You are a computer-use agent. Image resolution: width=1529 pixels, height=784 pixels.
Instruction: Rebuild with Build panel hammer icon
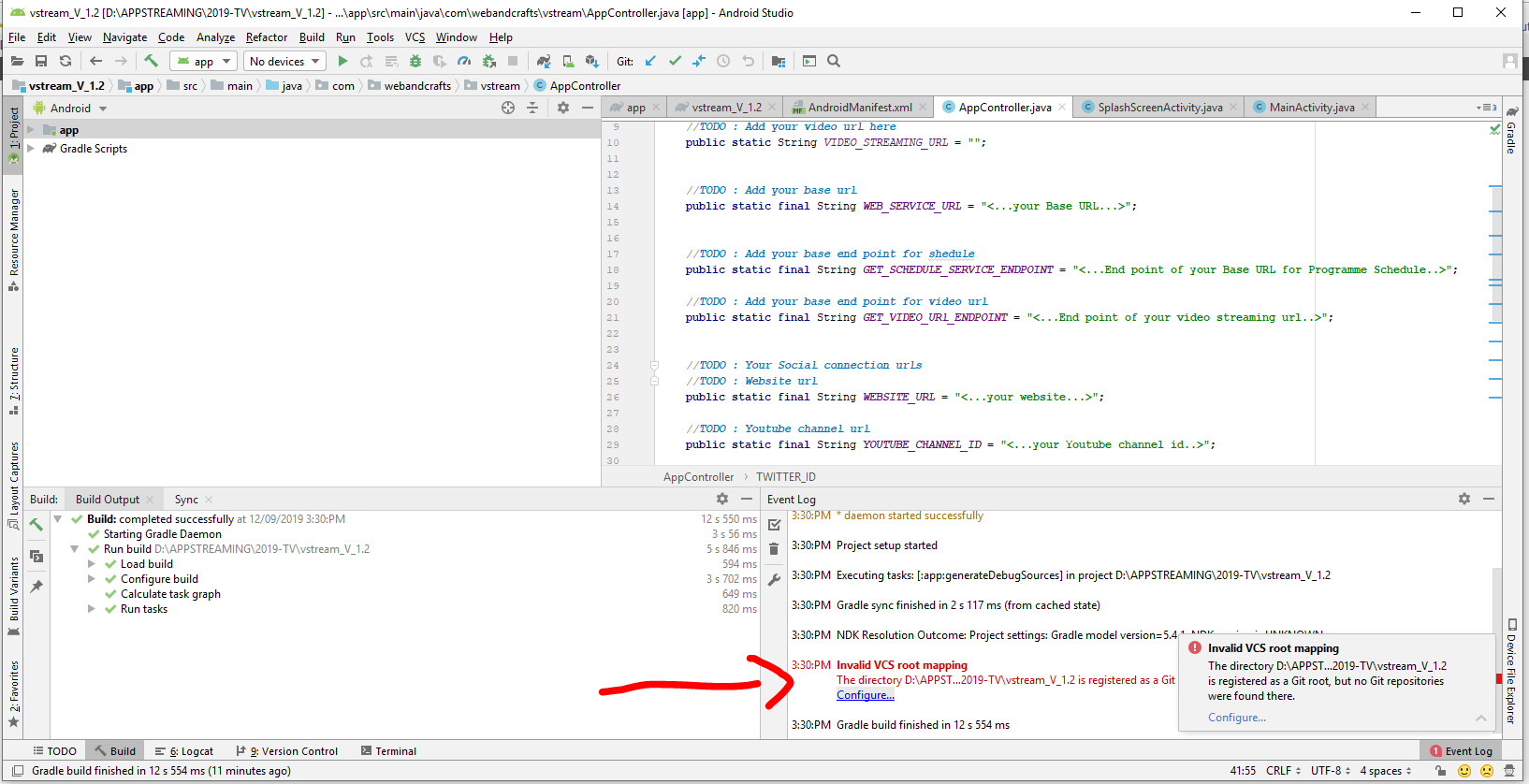36,525
